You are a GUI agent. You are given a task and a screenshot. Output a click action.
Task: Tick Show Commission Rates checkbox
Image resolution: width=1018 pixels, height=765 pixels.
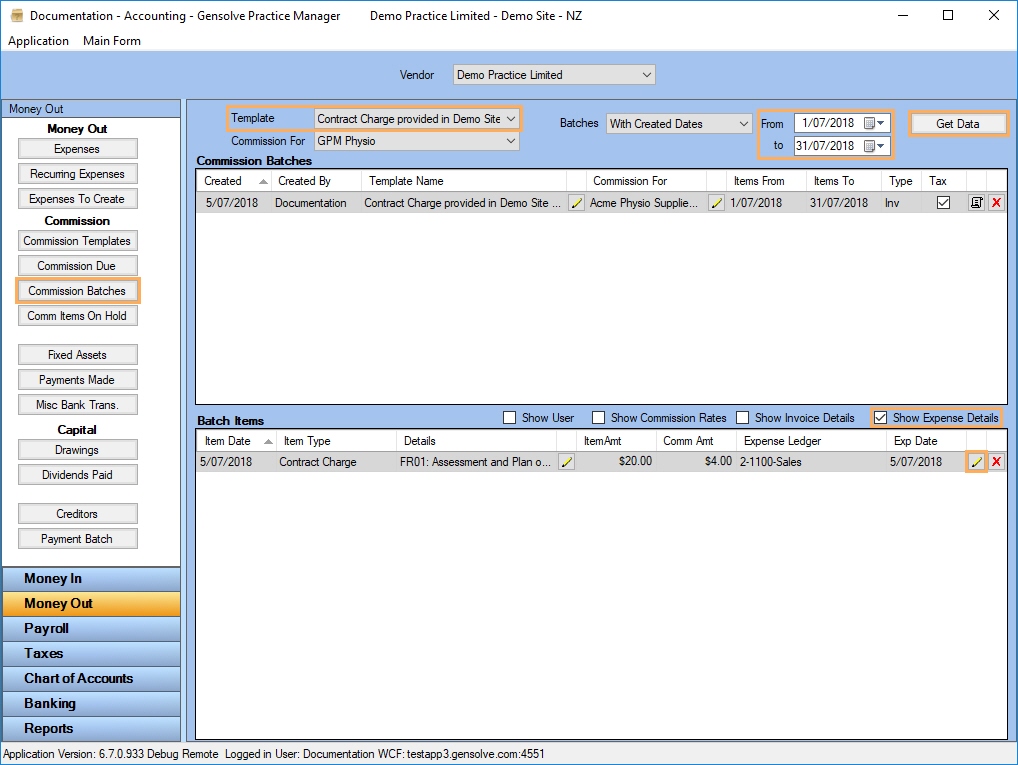point(599,418)
